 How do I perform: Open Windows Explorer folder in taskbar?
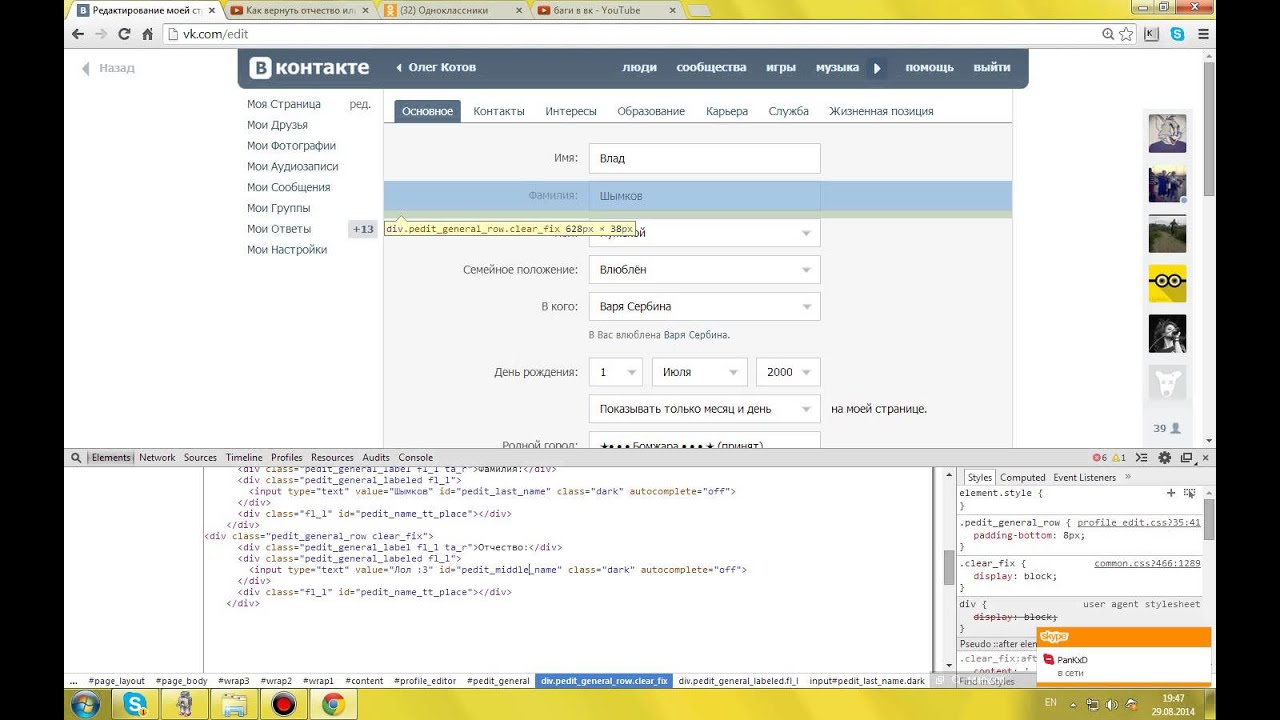pyautogui.click(x=234, y=704)
